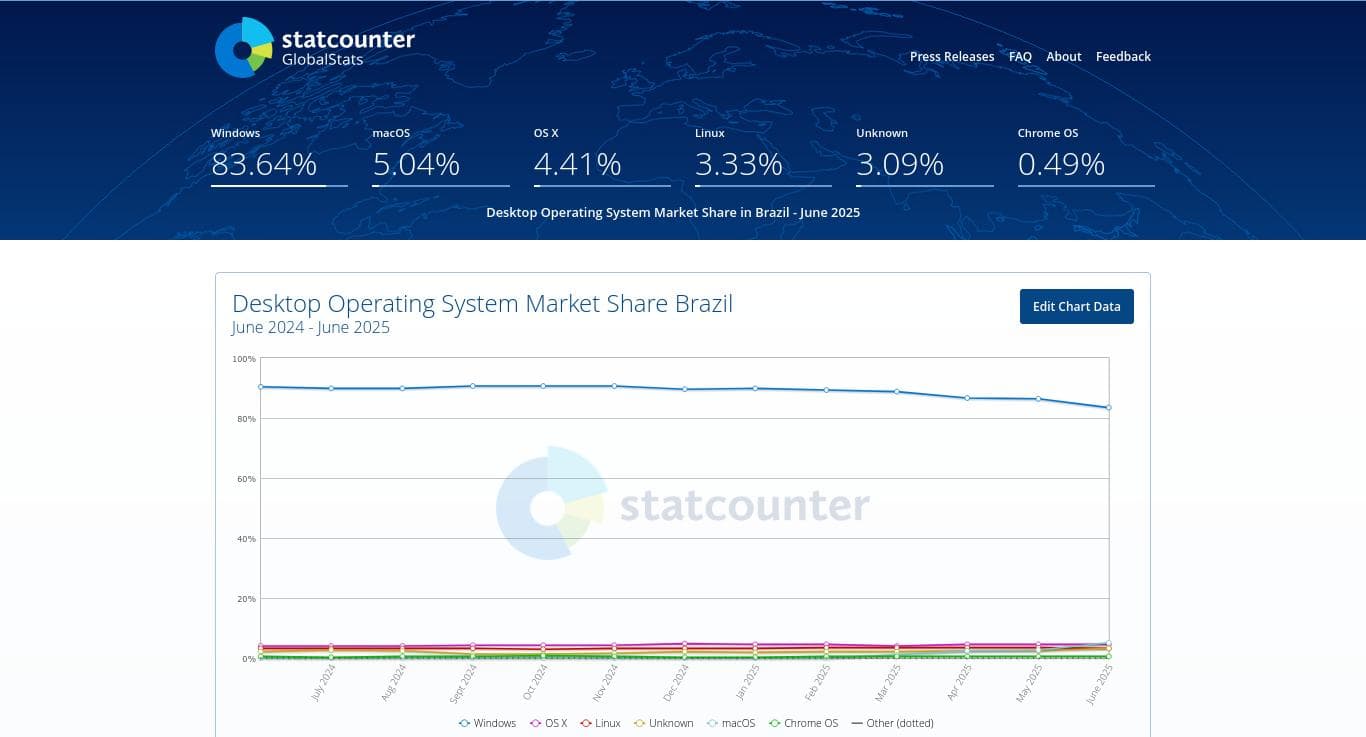The width and height of the screenshot is (1366, 737).
Task: Toggle the Linux legend marker
Action: (x=585, y=723)
